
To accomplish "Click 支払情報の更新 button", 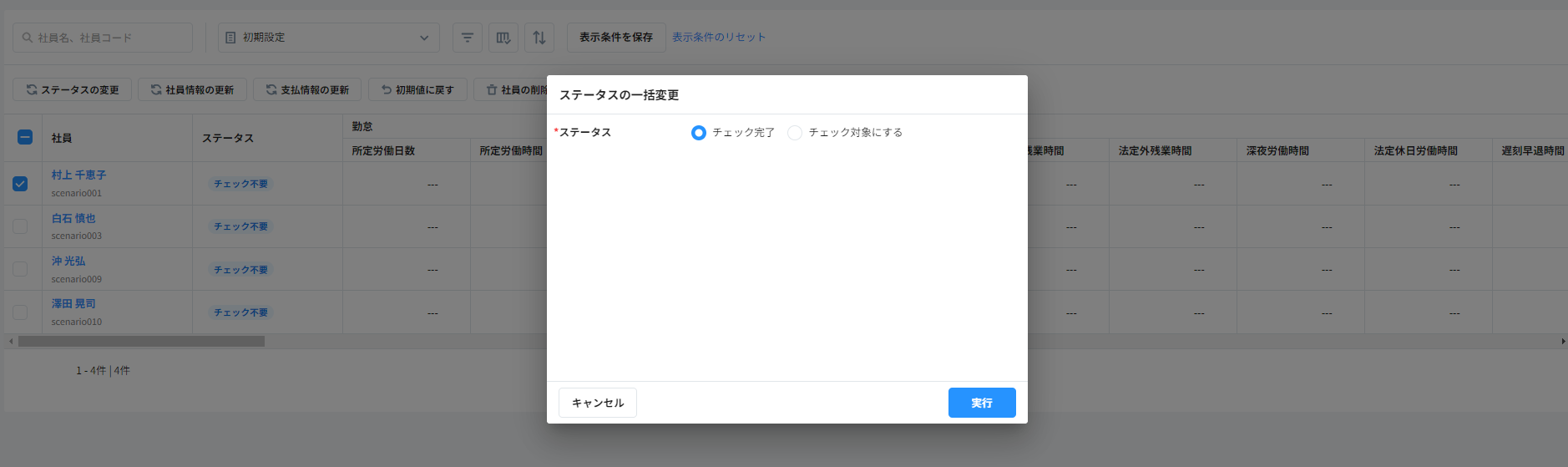I will (307, 89).
